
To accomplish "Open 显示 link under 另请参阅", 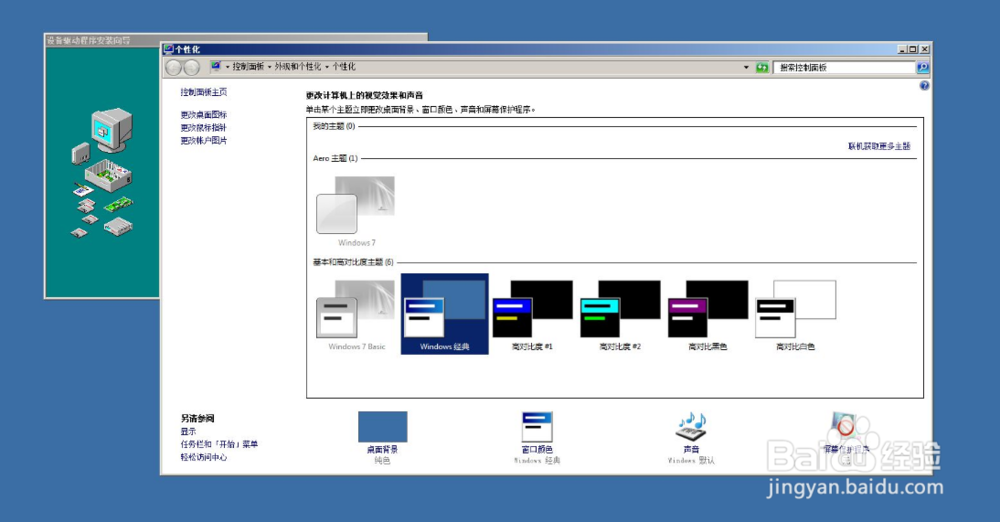I will tap(188, 431).
